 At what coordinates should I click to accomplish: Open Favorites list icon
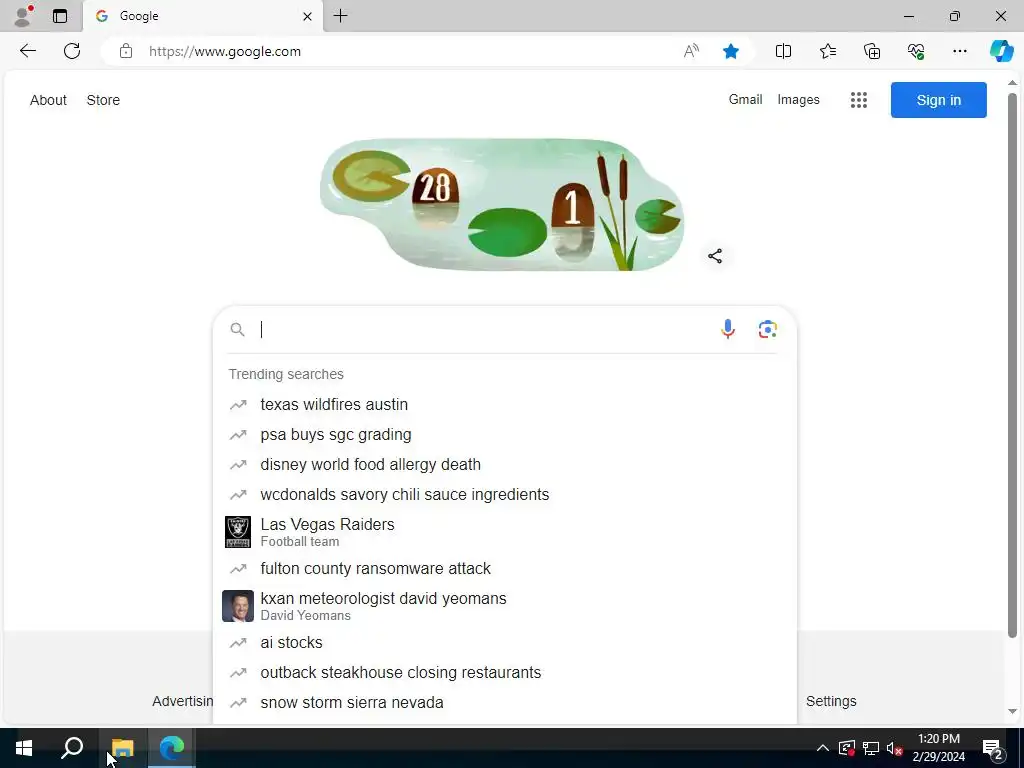click(827, 51)
